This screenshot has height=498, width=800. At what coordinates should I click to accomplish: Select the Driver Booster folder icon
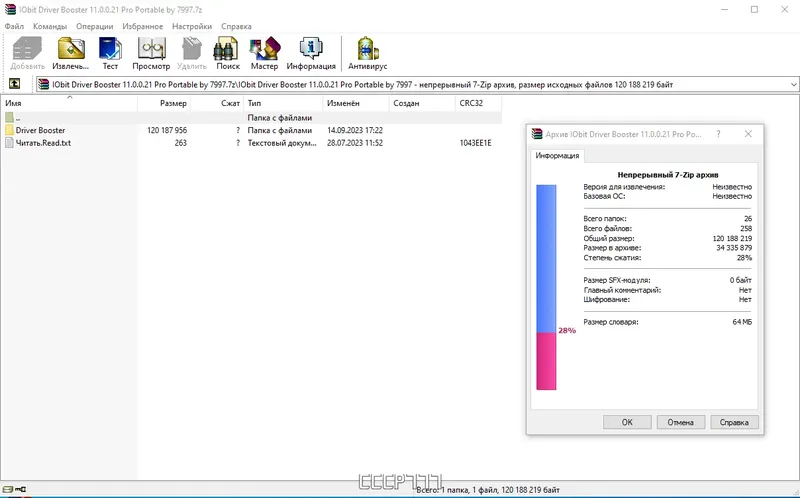[9, 130]
